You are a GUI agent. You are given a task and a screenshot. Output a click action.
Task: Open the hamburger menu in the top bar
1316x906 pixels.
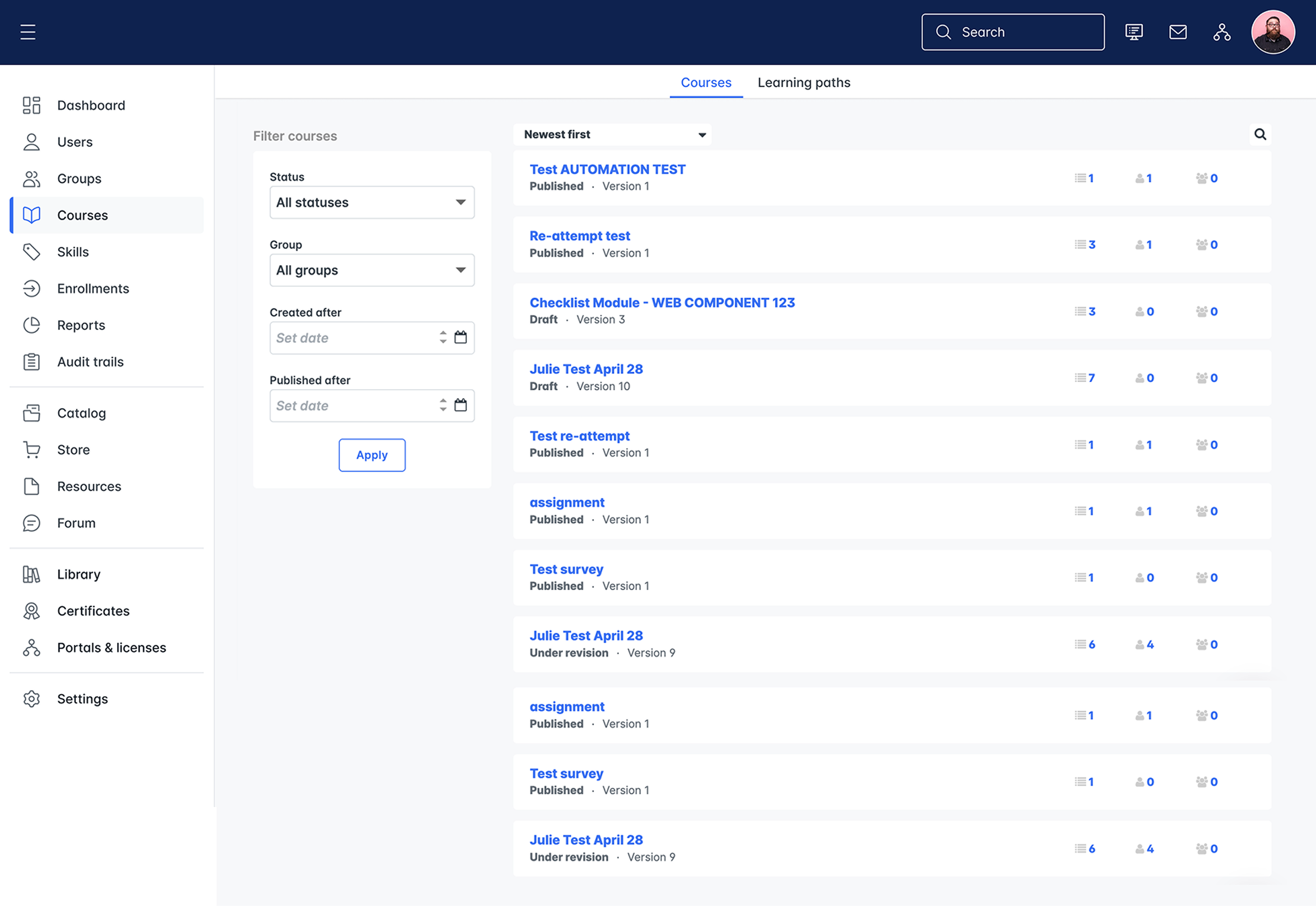[28, 32]
